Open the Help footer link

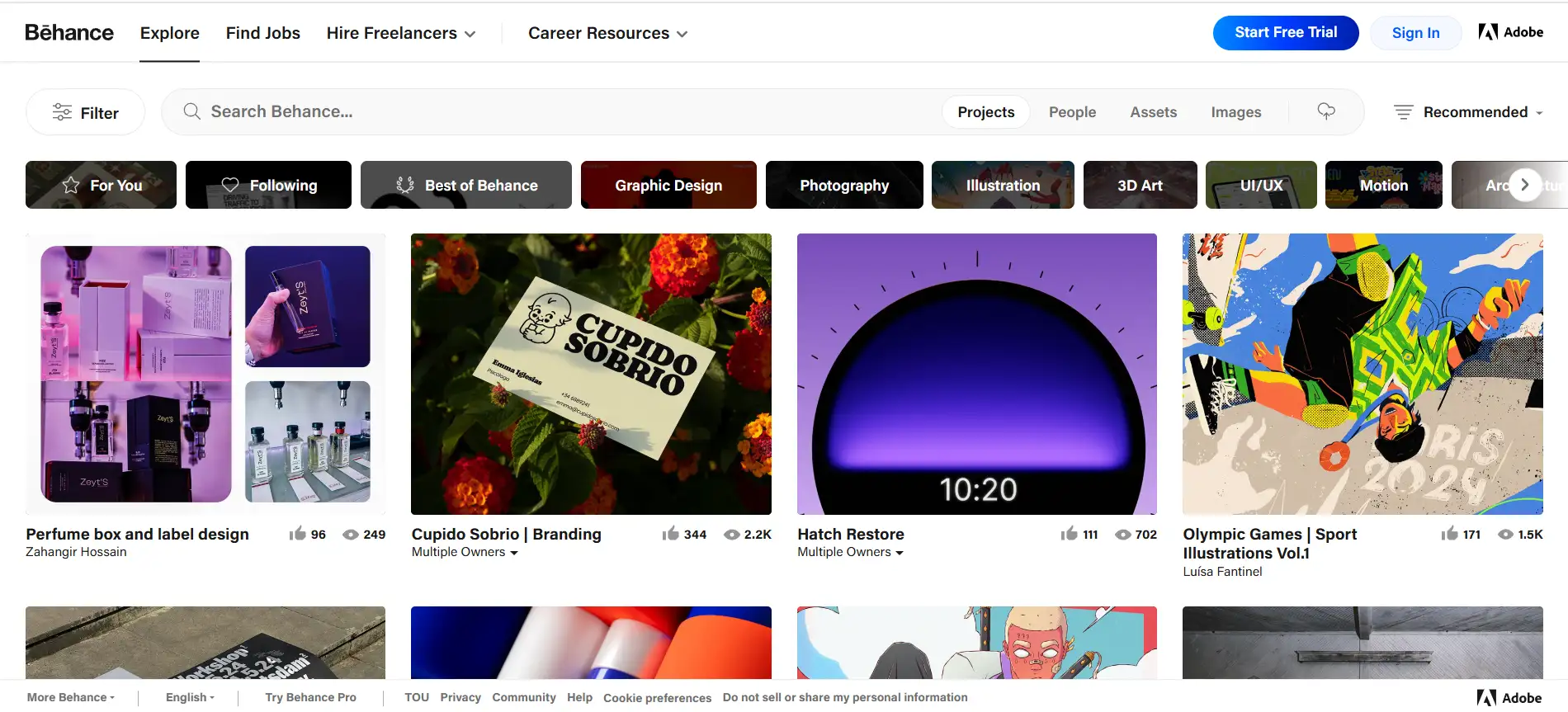[579, 697]
